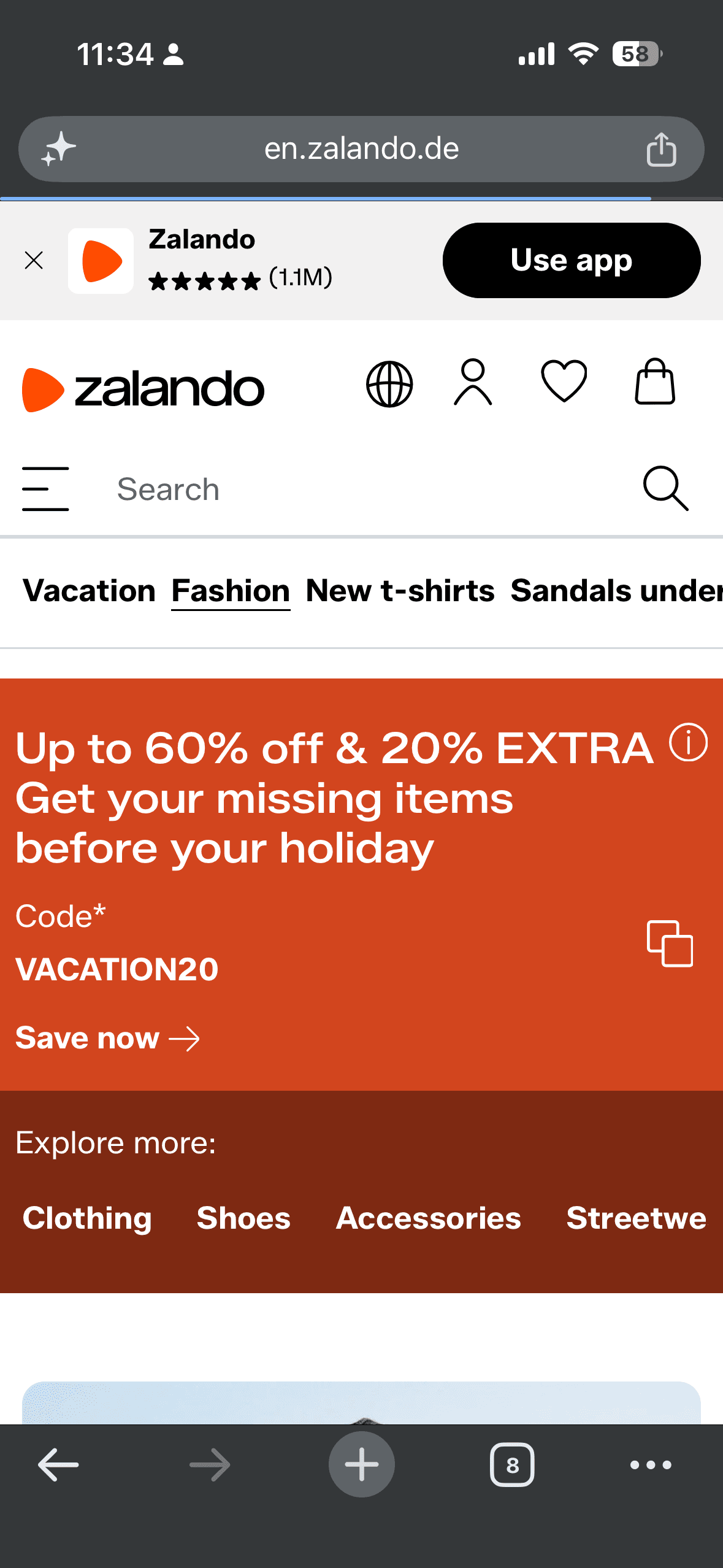Copy the VACATION20 code icon
723x1568 pixels.
point(670,943)
